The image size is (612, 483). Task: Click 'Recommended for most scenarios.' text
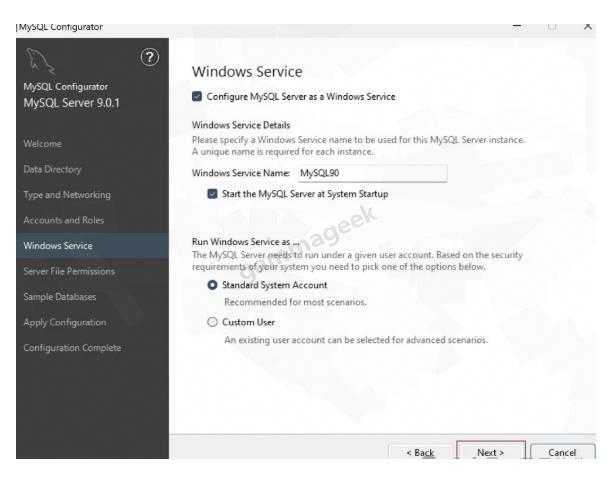click(295, 302)
